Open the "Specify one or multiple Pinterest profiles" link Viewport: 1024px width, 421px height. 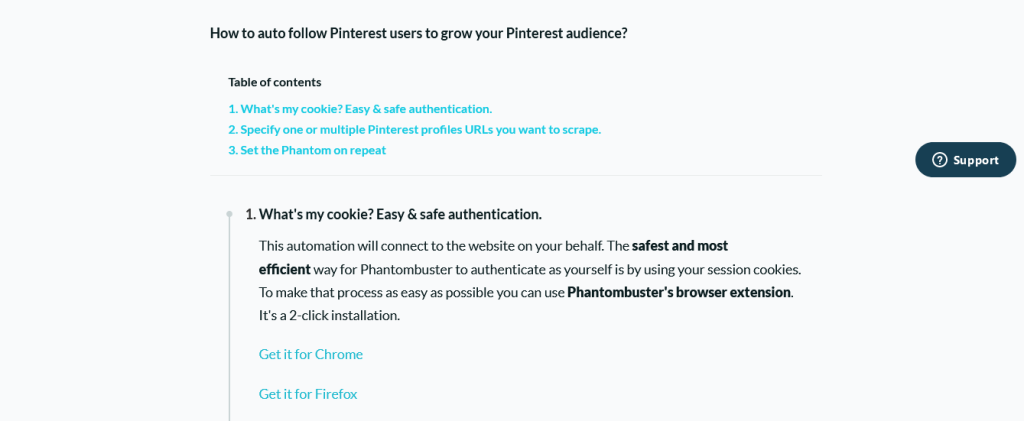(415, 129)
